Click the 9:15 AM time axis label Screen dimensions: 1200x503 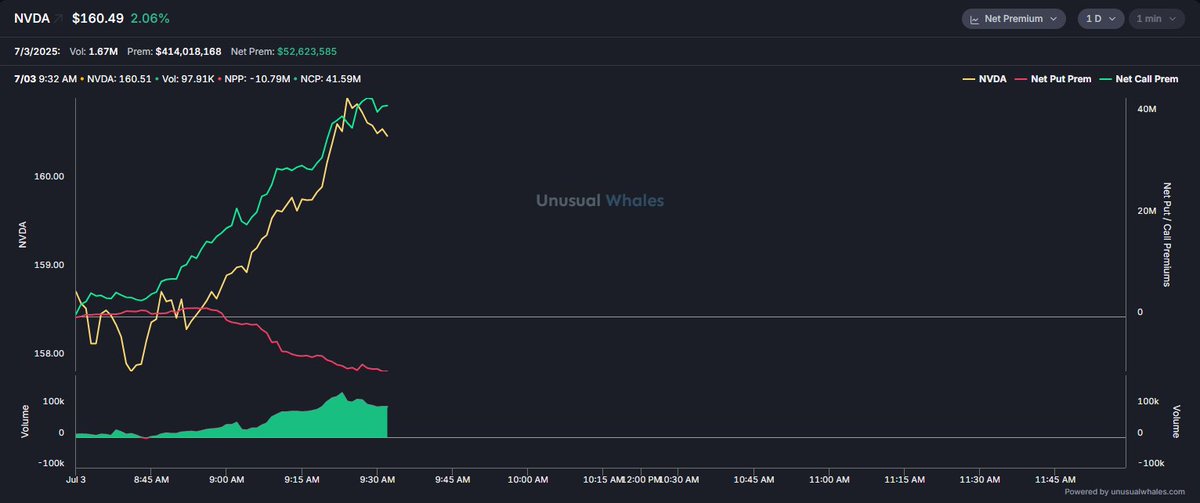tap(302, 479)
